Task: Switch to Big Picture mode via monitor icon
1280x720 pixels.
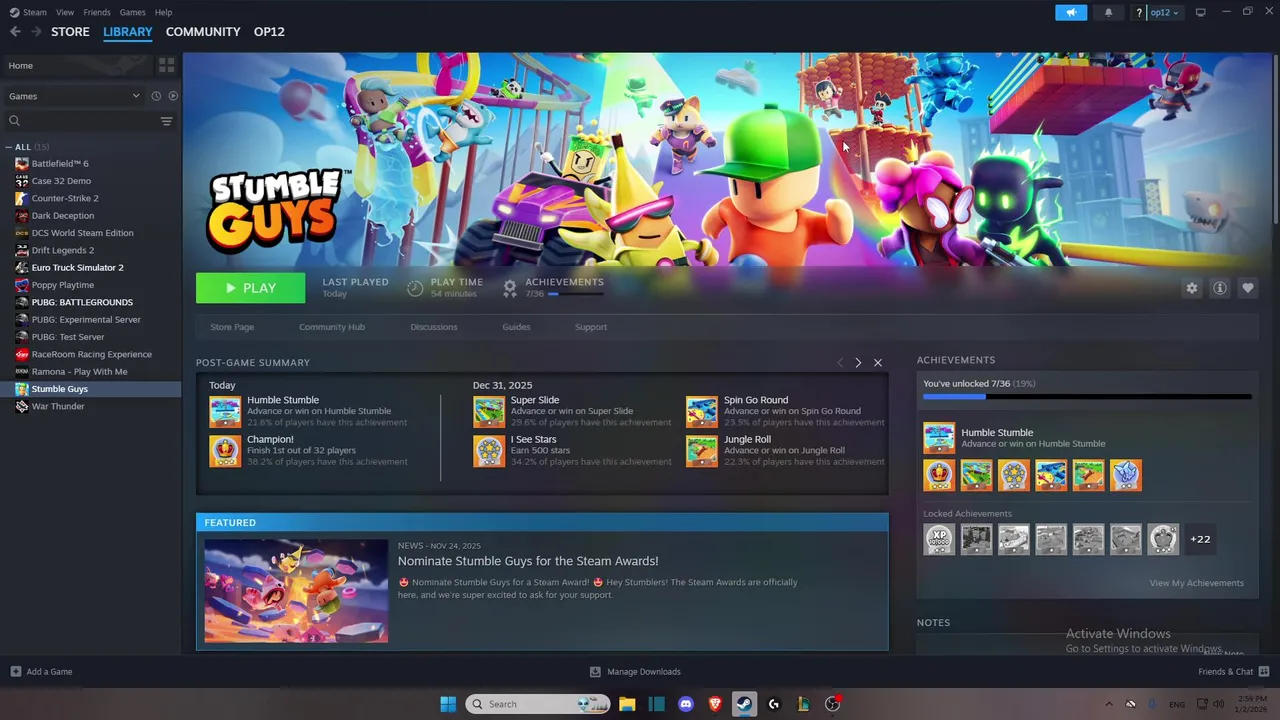Action: pyautogui.click(x=1200, y=12)
